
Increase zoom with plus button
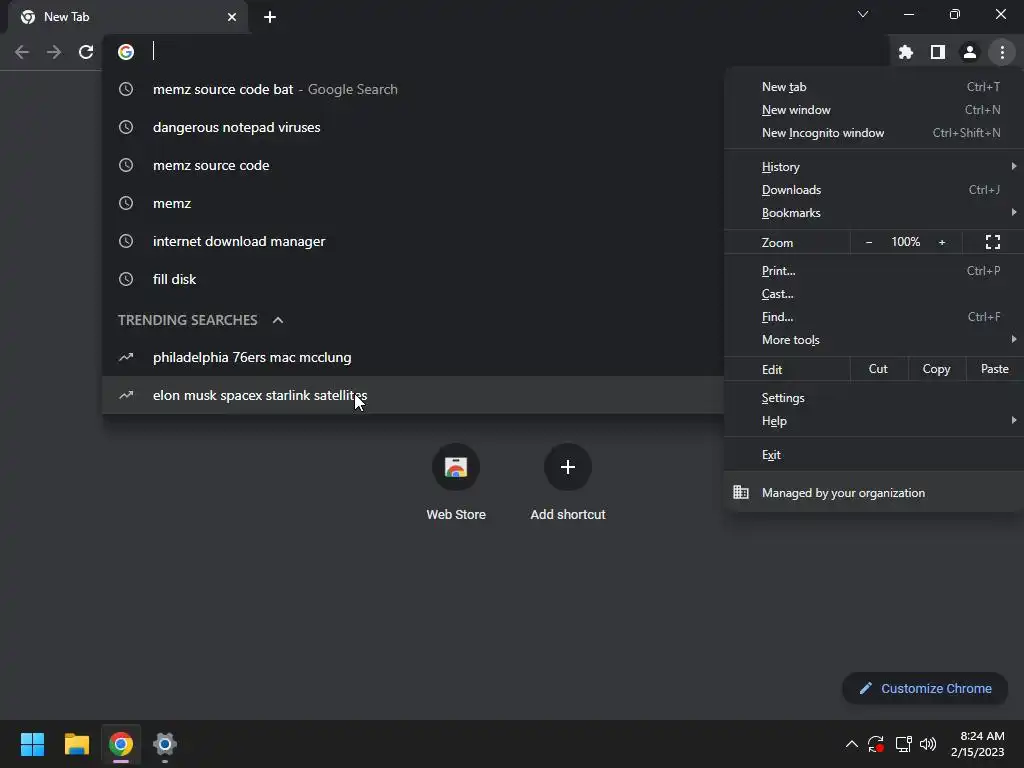942,242
